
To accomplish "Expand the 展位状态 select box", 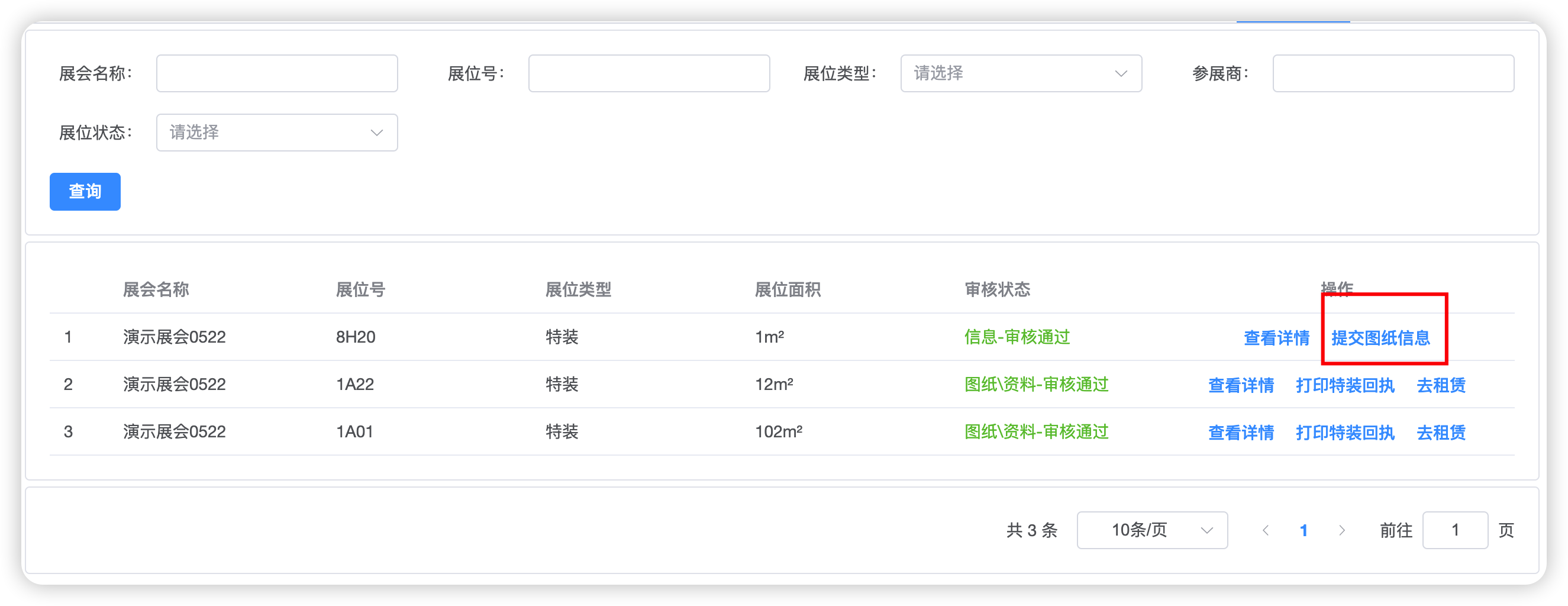I will (277, 133).
